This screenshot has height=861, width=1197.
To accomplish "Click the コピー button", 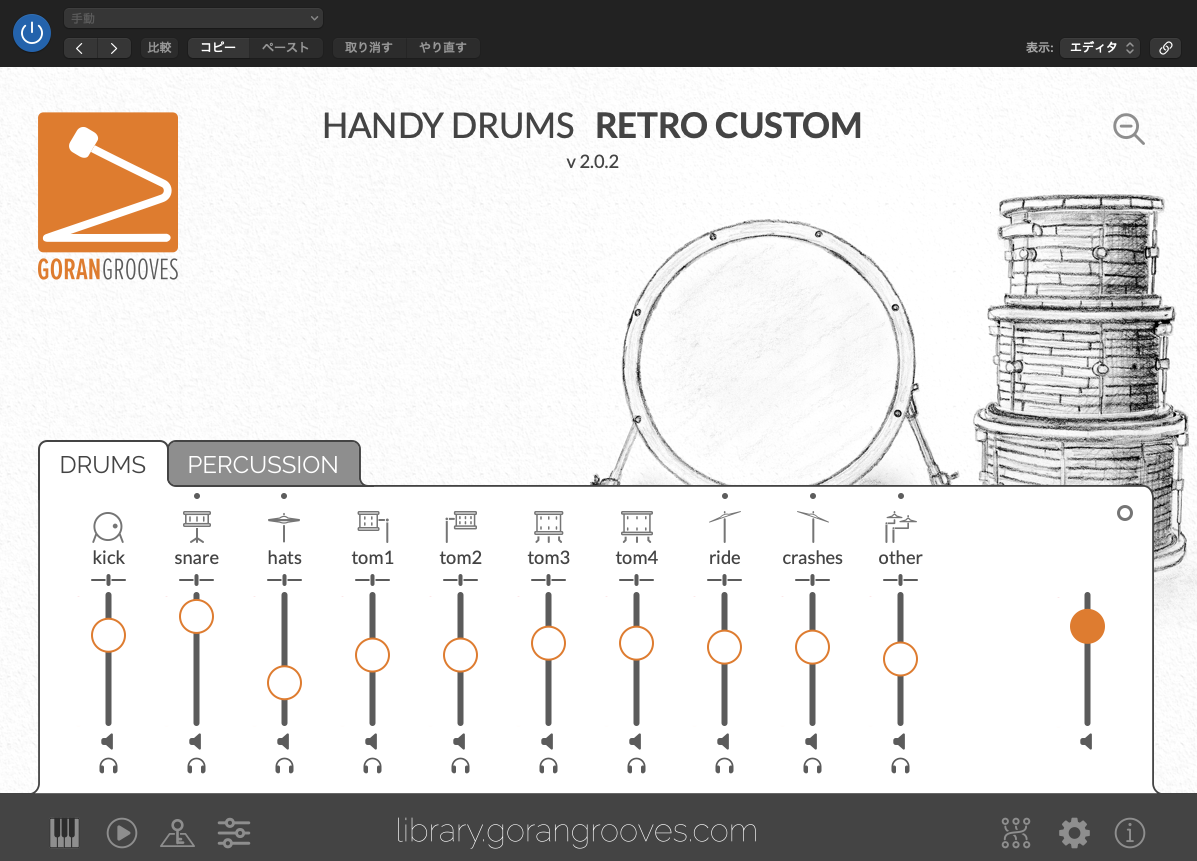I will [x=218, y=47].
